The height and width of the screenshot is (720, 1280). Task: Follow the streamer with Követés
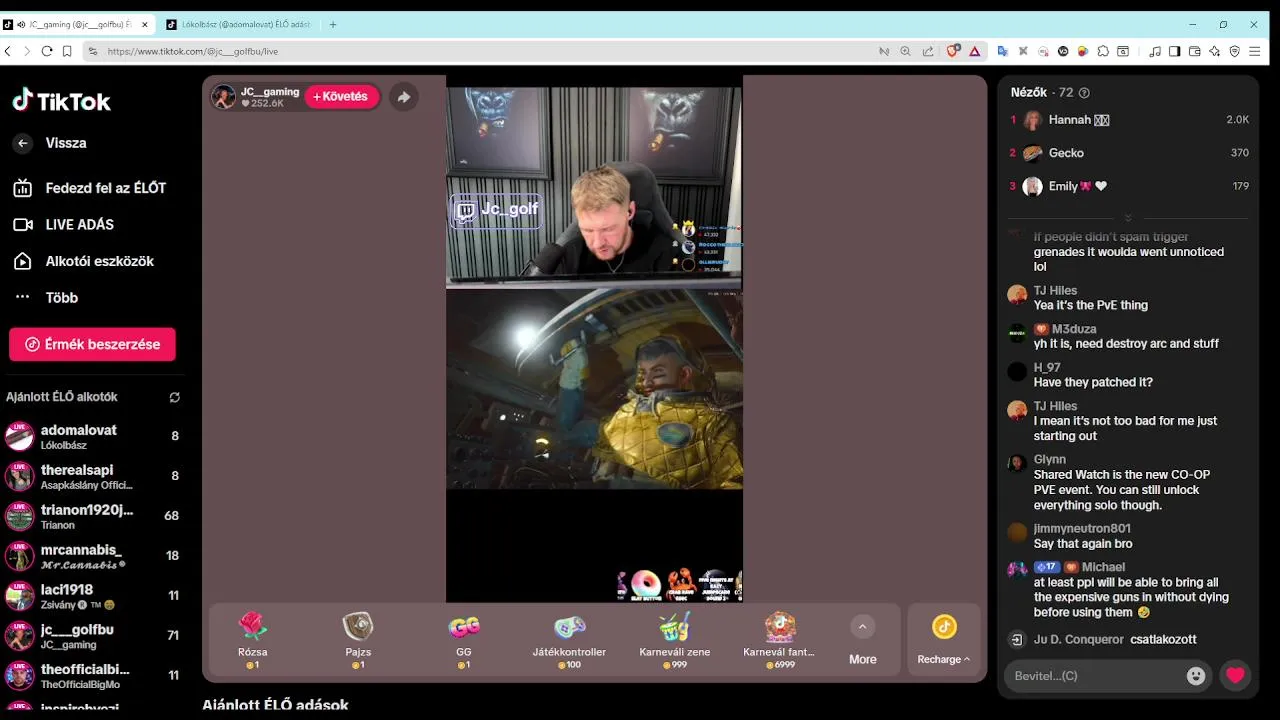coord(341,97)
